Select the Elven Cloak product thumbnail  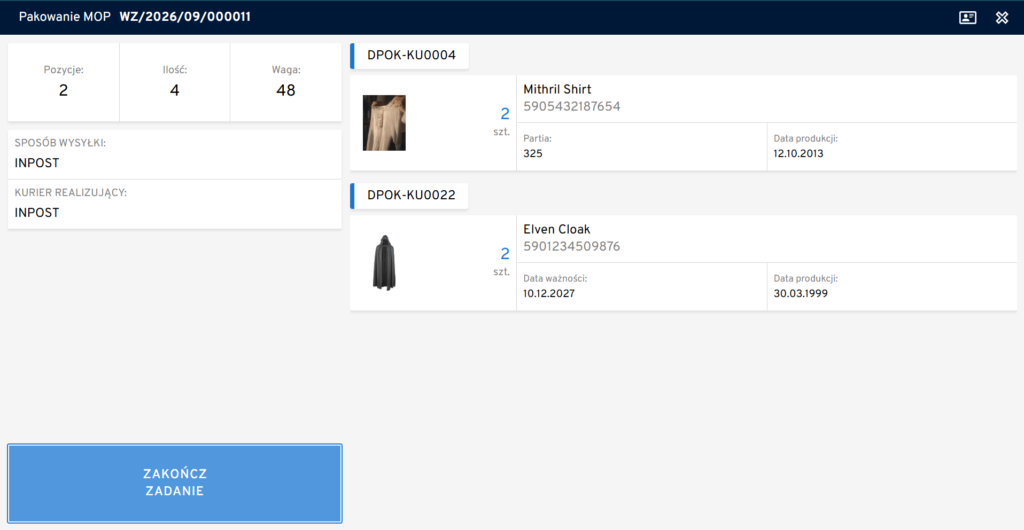click(x=385, y=262)
